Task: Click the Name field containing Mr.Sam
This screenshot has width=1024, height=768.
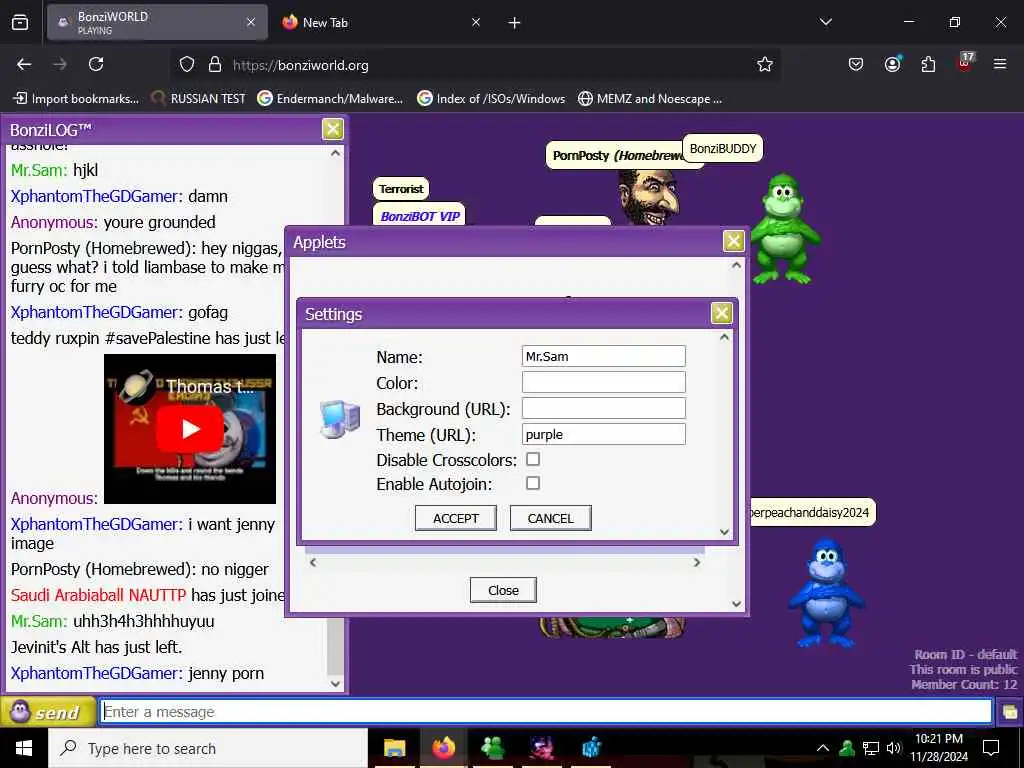Action: 603,356
